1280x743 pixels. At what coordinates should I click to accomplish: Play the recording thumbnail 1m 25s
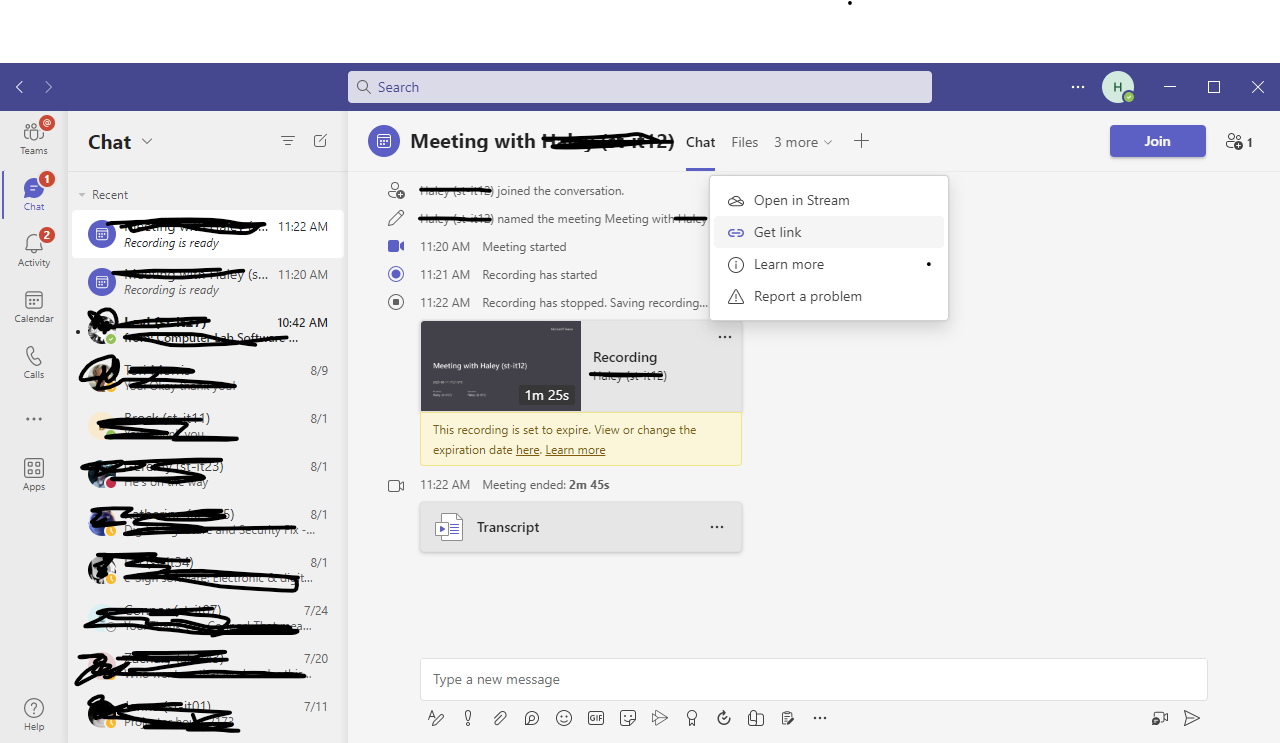point(501,365)
